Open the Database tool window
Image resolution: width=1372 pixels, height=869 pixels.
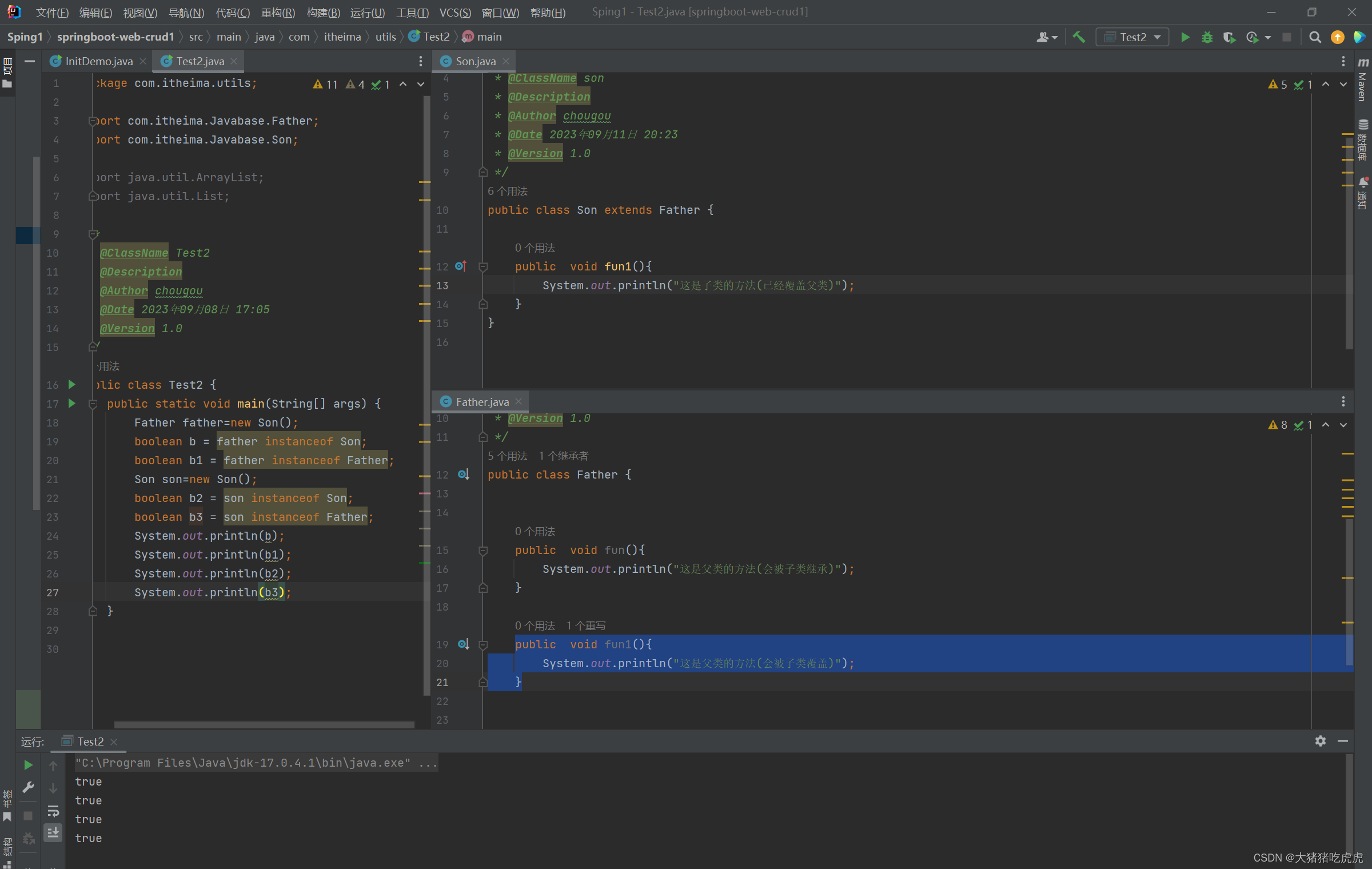[1363, 140]
